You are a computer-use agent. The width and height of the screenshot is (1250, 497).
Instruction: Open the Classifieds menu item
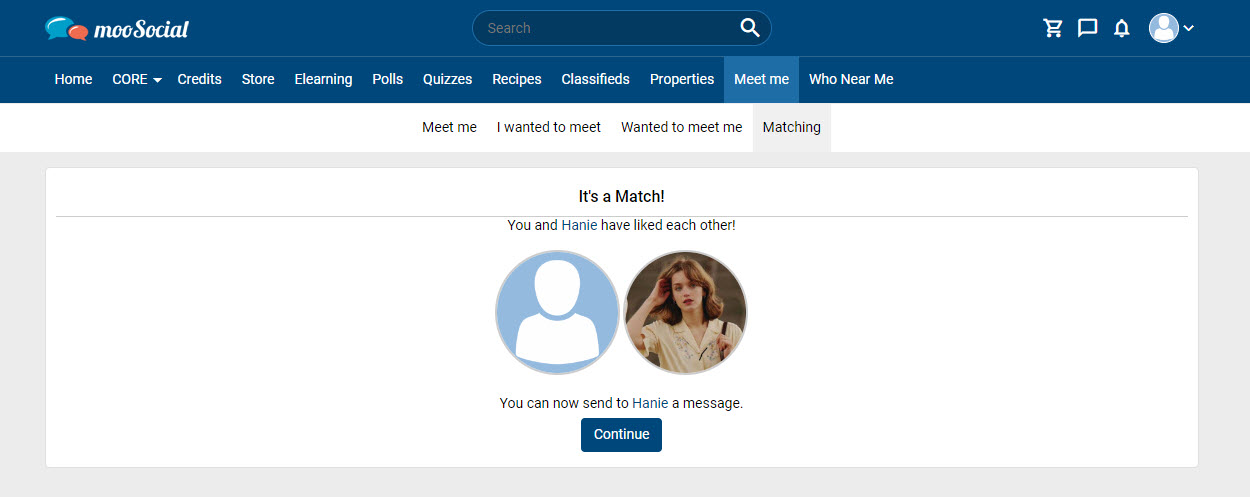[595, 79]
